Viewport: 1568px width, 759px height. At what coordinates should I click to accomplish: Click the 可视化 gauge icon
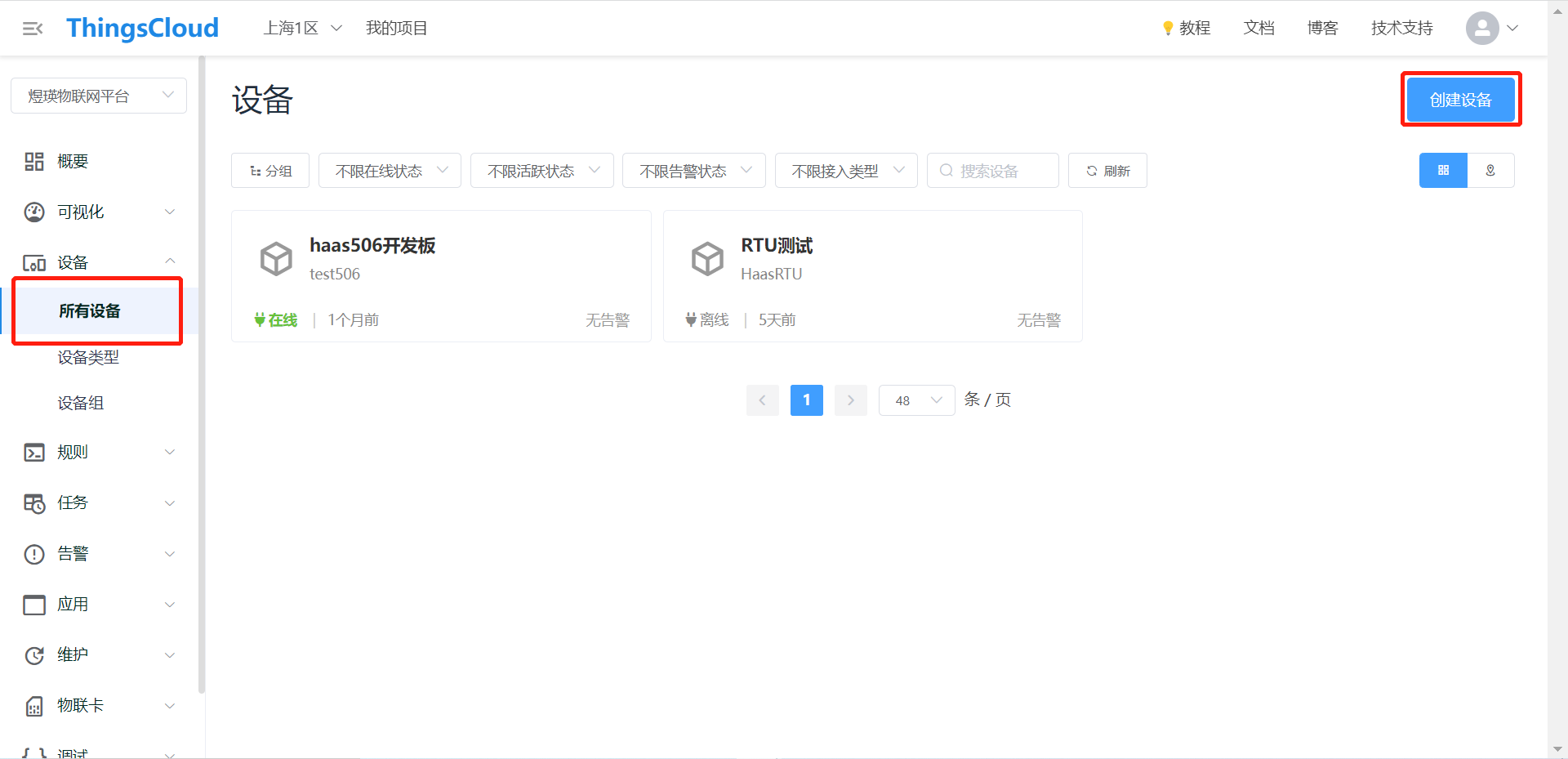[x=34, y=212]
